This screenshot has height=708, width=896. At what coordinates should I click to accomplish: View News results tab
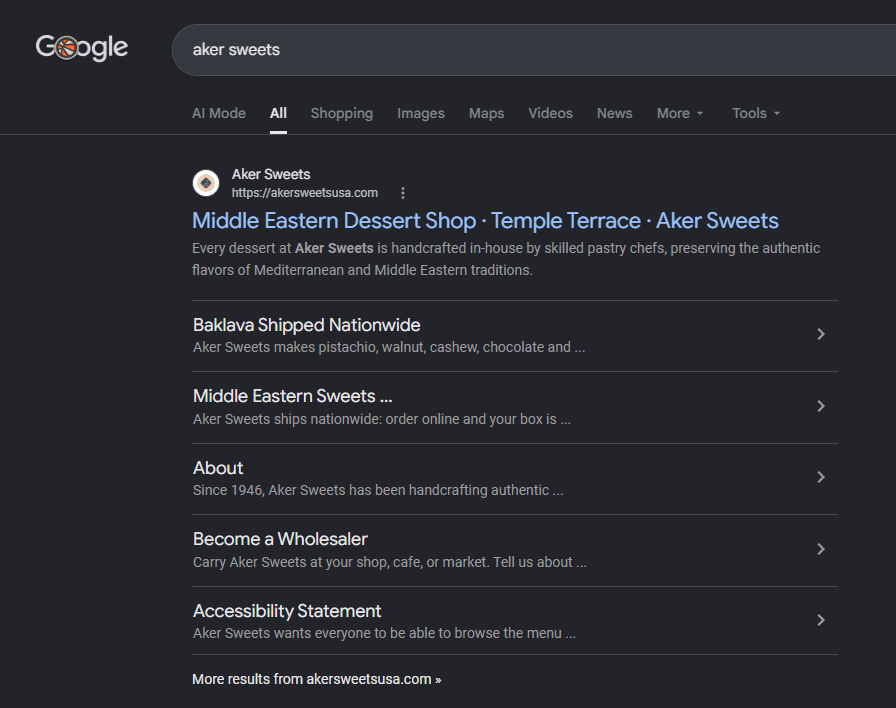614,113
